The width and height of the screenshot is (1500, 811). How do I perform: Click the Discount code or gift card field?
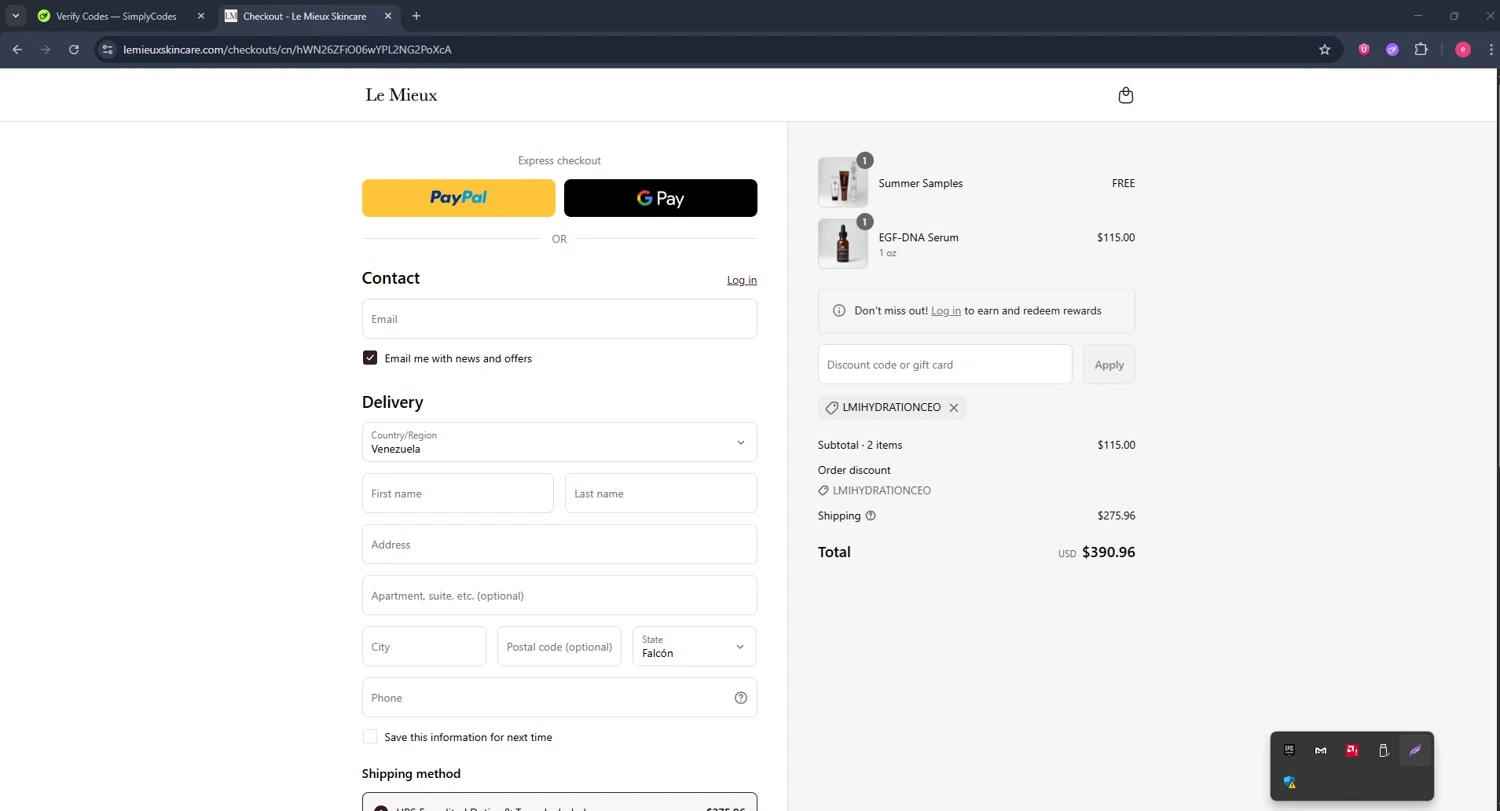pyautogui.click(x=945, y=365)
